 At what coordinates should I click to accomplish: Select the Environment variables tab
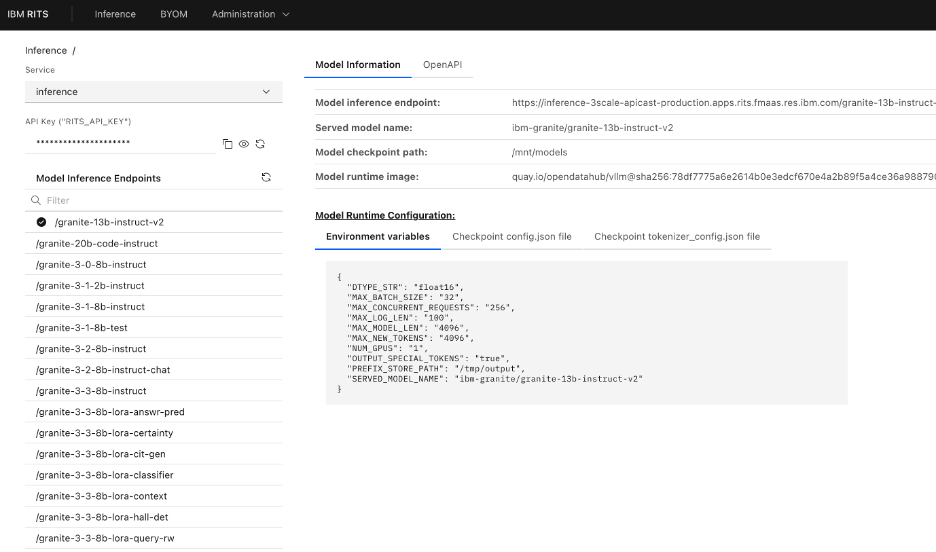(378, 237)
